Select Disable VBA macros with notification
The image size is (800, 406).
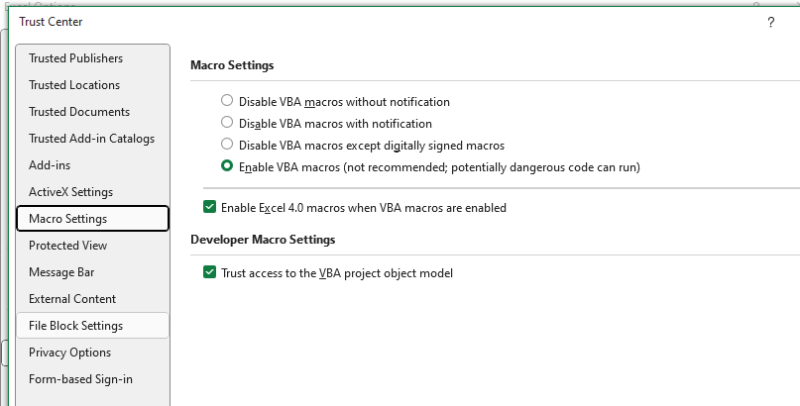pyautogui.click(x=227, y=123)
